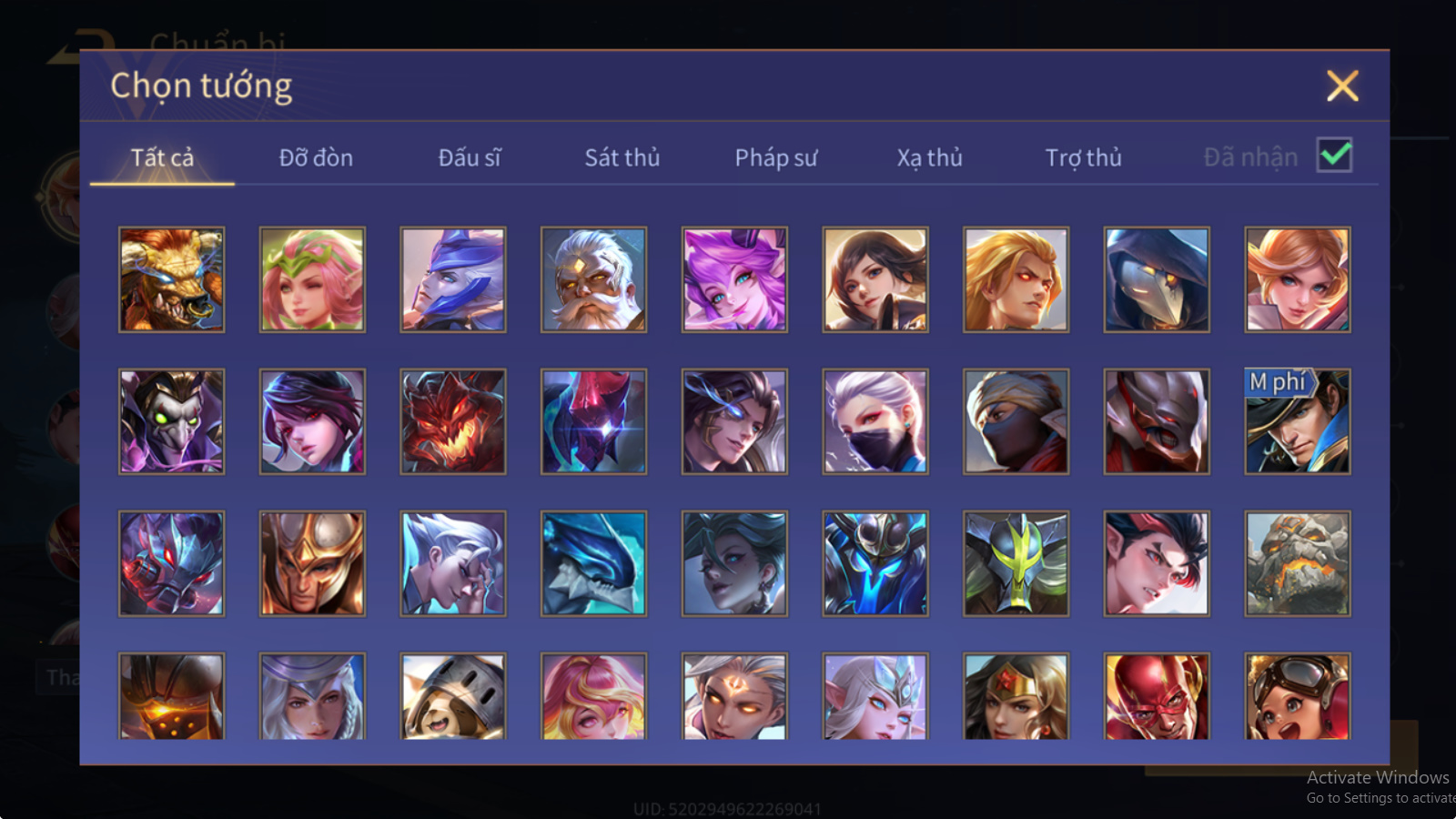Pick the rock golem hero portrait
Screen dimensions: 1456x819
(1297, 563)
